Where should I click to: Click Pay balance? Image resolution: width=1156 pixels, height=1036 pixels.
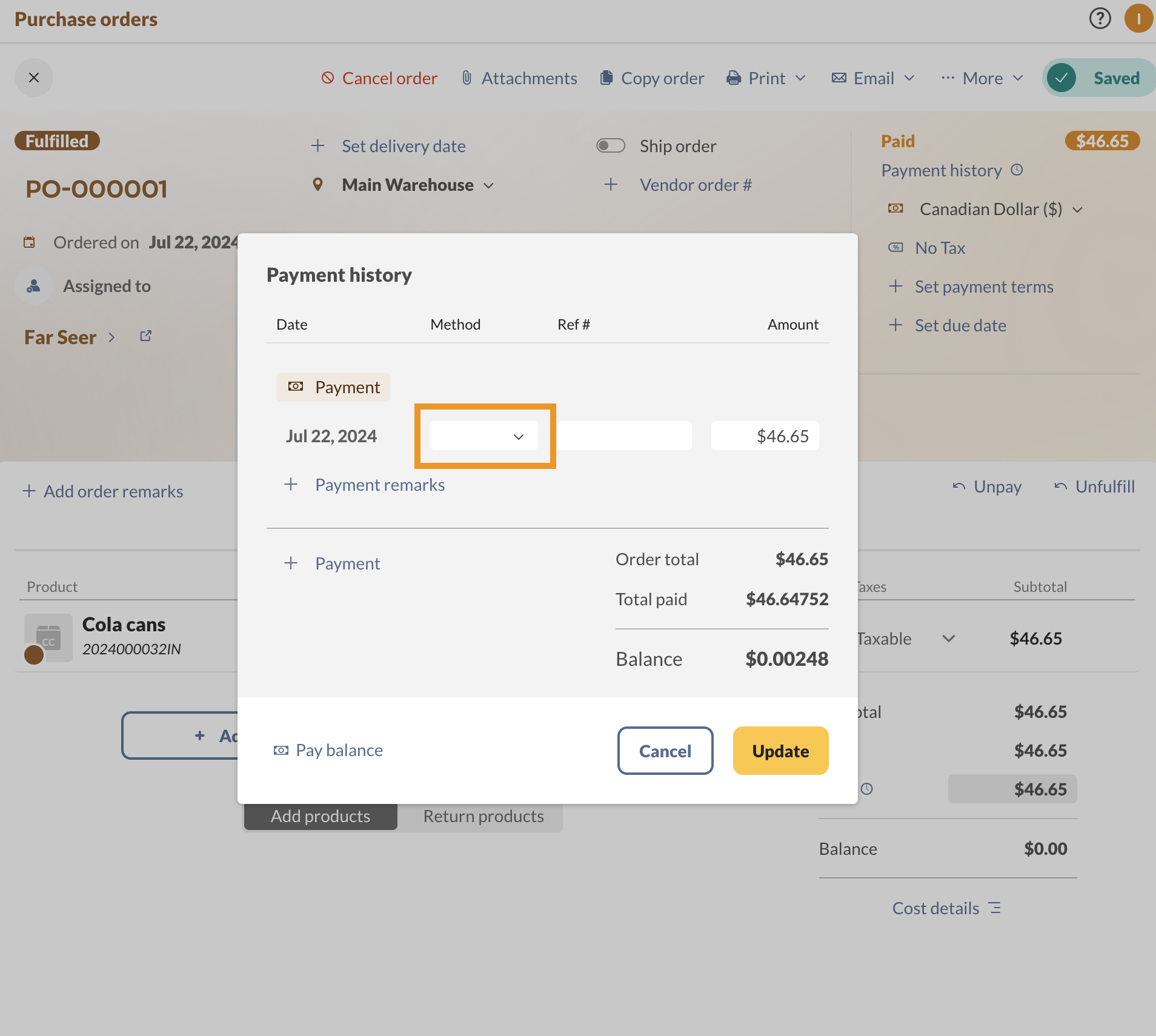tap(328, 750)
